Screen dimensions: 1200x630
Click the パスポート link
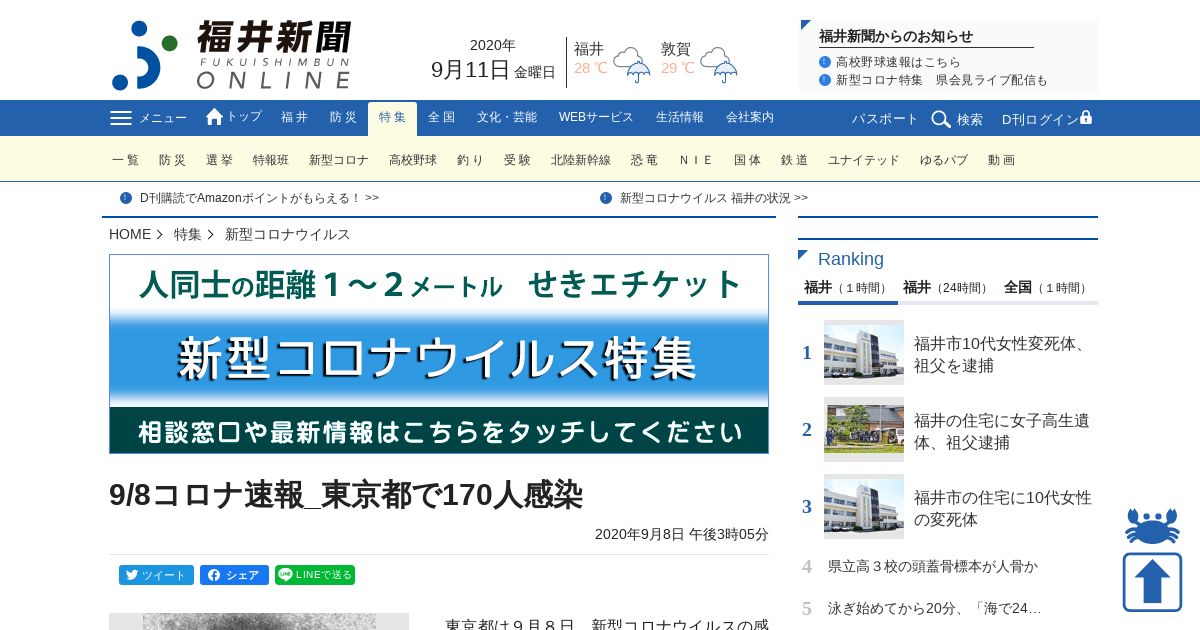(885, 119)
